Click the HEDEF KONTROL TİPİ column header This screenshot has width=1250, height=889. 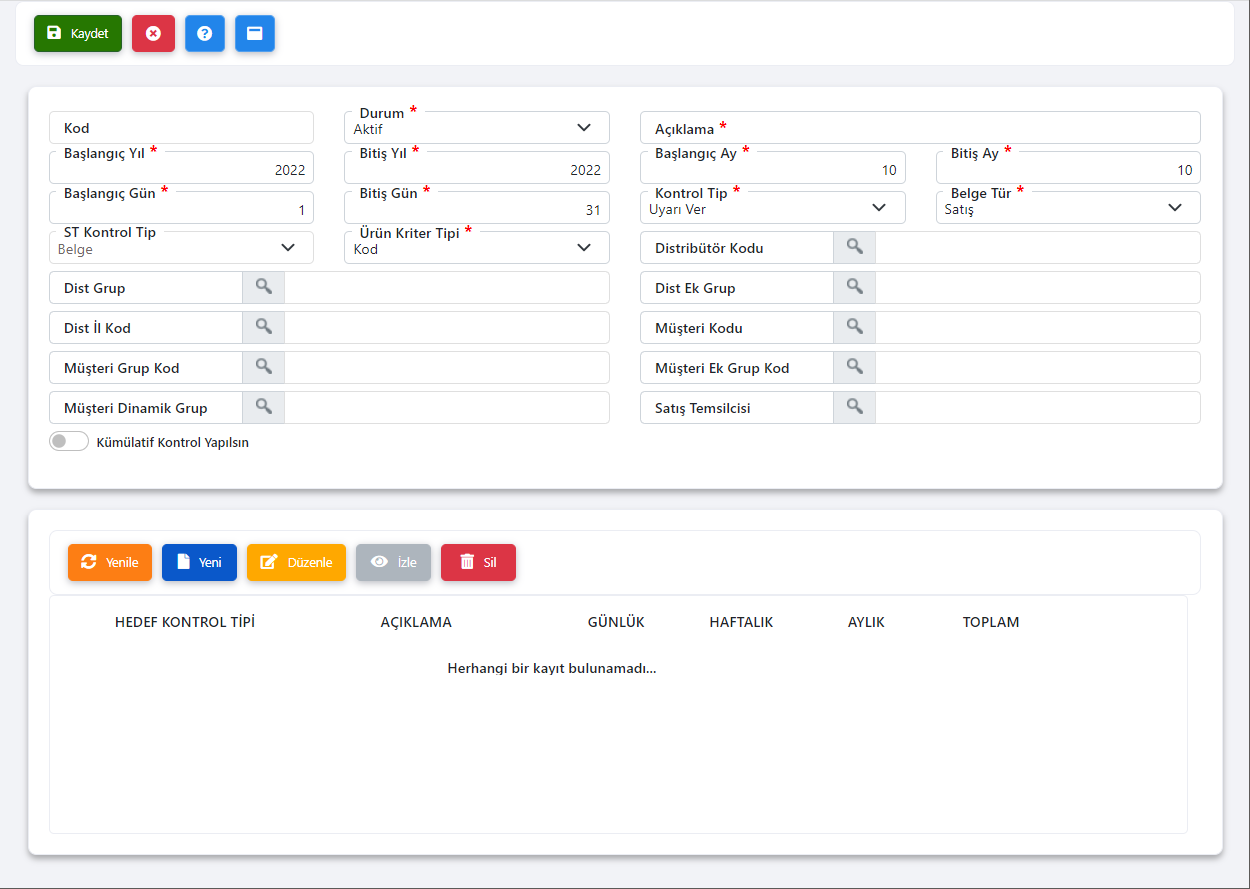pyautogui.click(x=185, y=622)
